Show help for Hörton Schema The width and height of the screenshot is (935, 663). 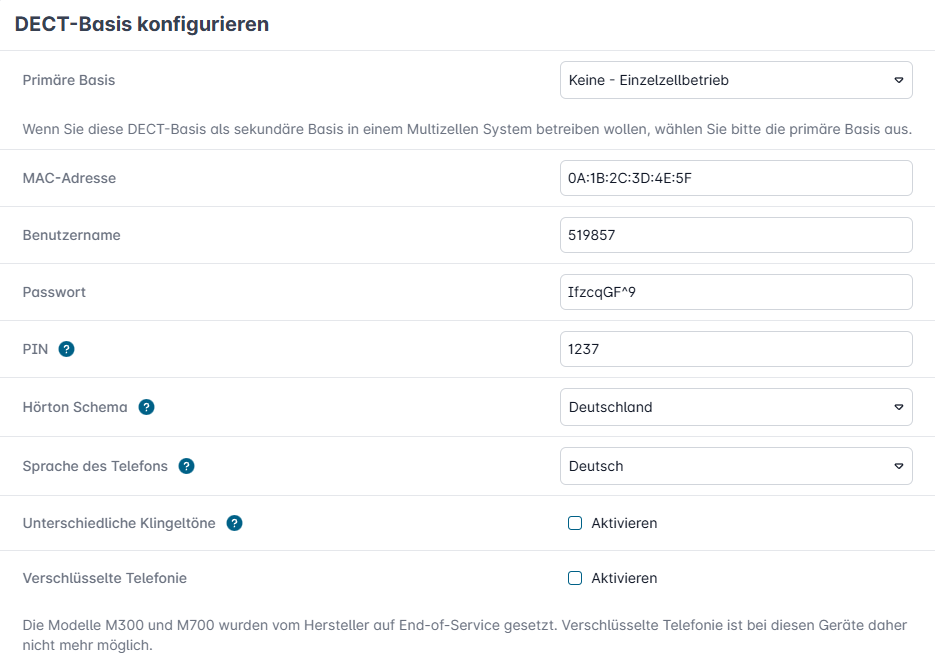coord(146,407)
